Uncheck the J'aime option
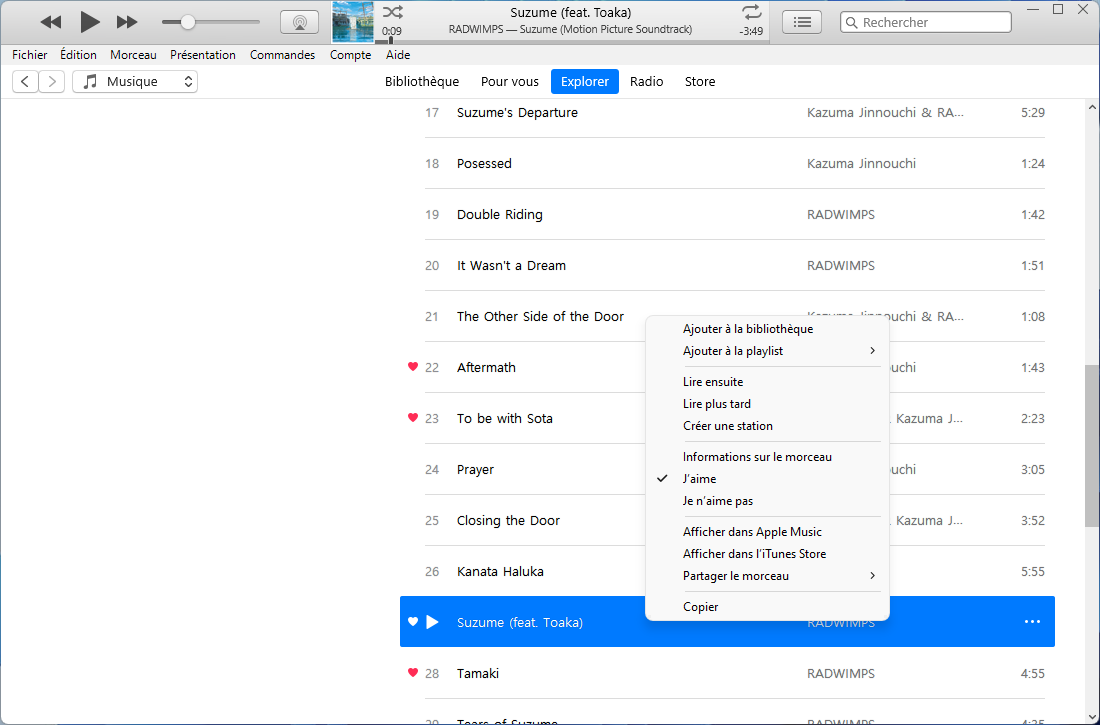The width and height of the screenshot is (1100, 725). pyautogui.click(x=767, y=479)
